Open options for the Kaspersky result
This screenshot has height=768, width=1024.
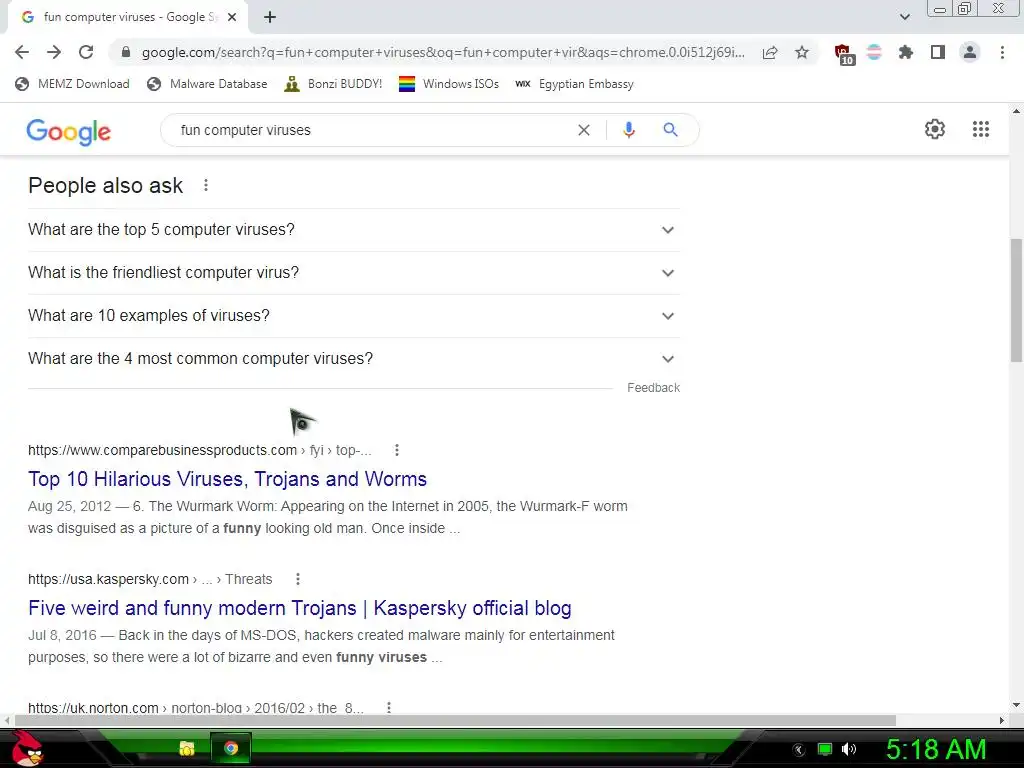click(x=298, y=579)
